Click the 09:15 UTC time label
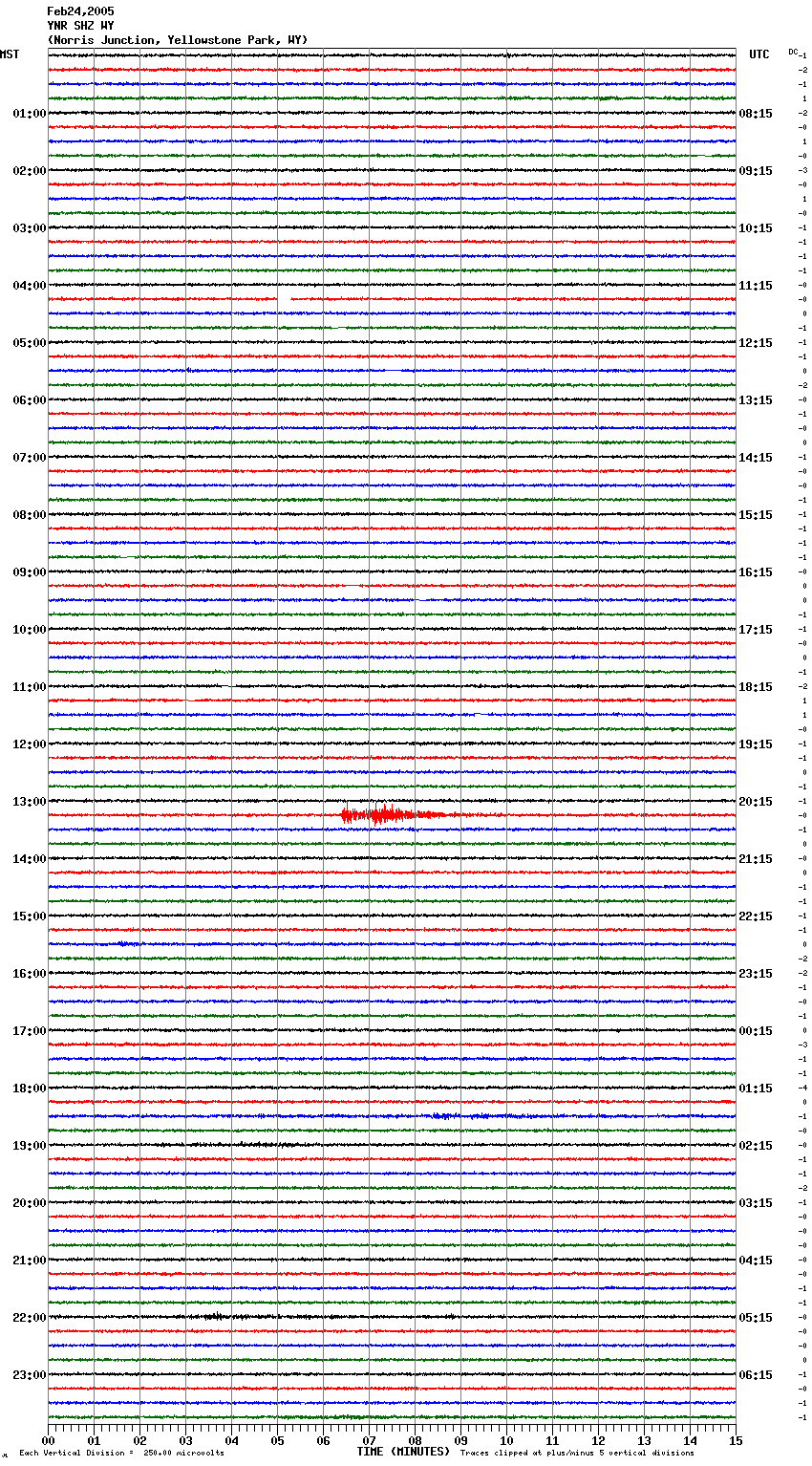812x1466 pixels. [756, 171]
